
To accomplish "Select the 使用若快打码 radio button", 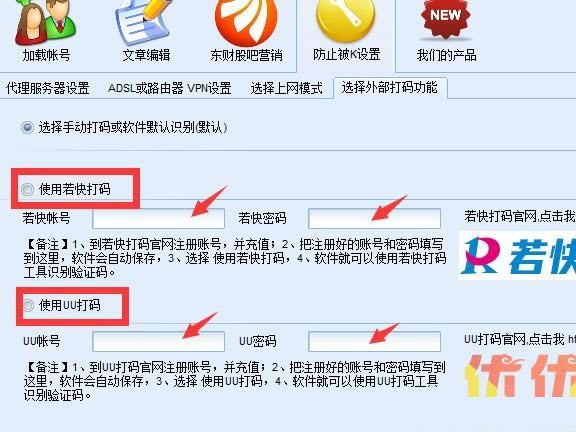I will point(28,190).
